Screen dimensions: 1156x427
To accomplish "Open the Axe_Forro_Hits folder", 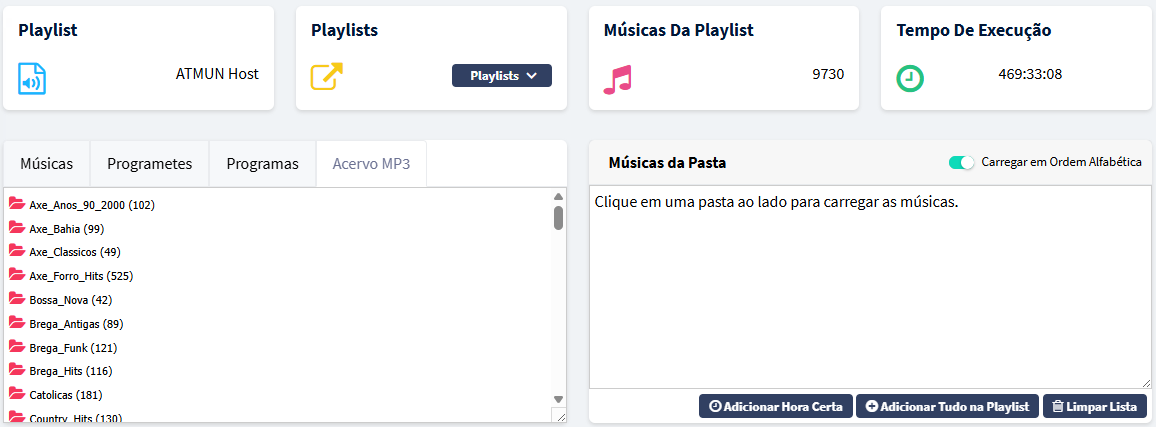I will pos(81,276).
